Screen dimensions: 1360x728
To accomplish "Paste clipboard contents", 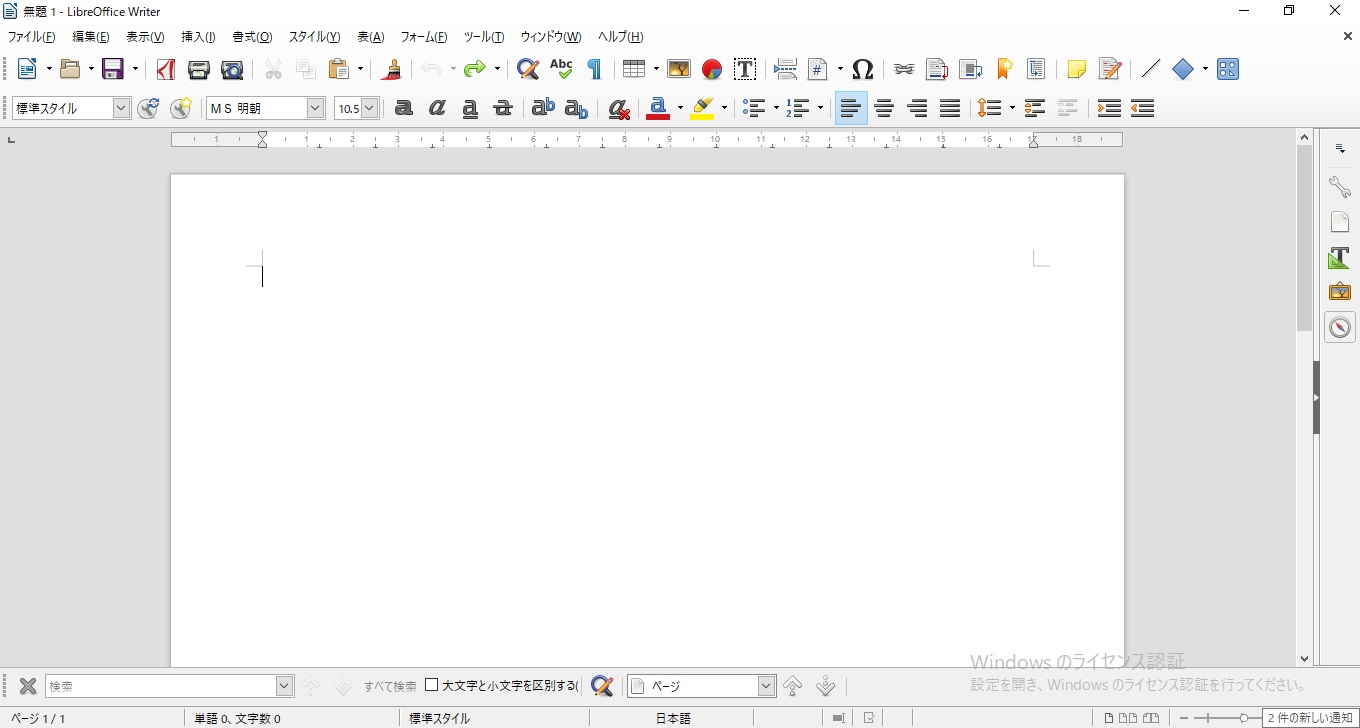I will pyautogui.click(x=340, y=69).
